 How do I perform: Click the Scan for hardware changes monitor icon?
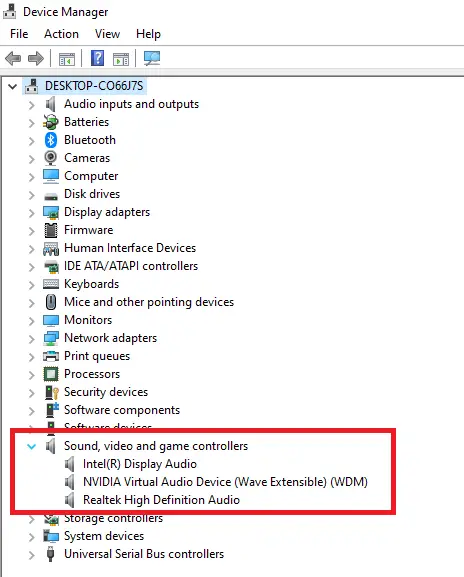pyautogui.click(x=152, y=59)
